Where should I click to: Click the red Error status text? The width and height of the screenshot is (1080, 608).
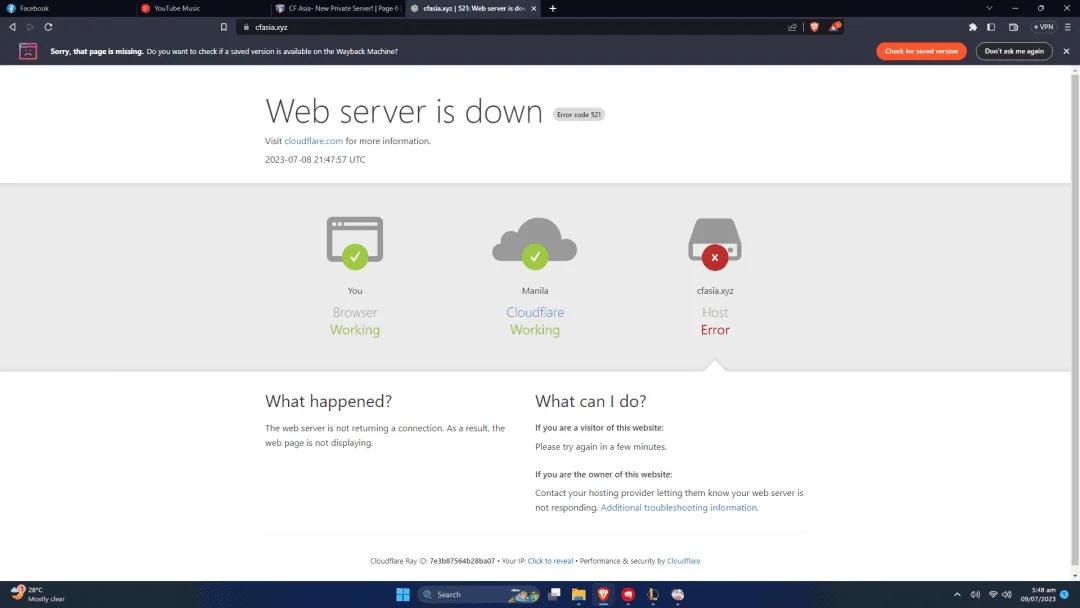point(715,330)
